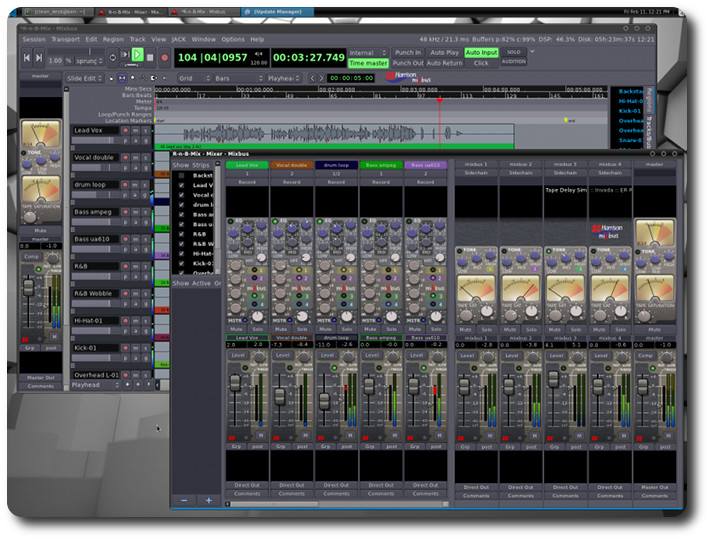Remove strip with minus button in Mixer
The width and height of the screenshot is (710, 540).
(x=184, y=500)
